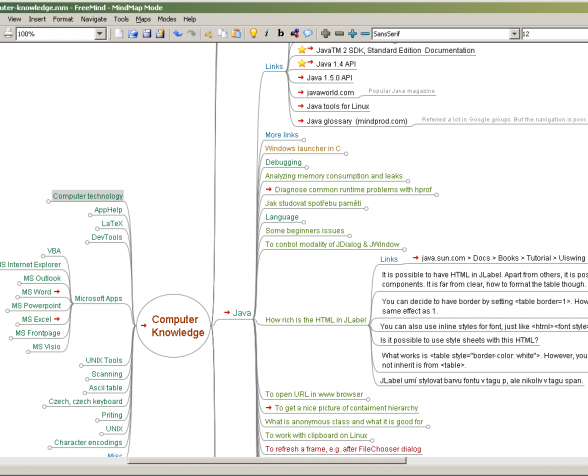Screen dimensions: 588x476
Task: Click the blue minus fold-one-level icon
Action: click(365, 34)
